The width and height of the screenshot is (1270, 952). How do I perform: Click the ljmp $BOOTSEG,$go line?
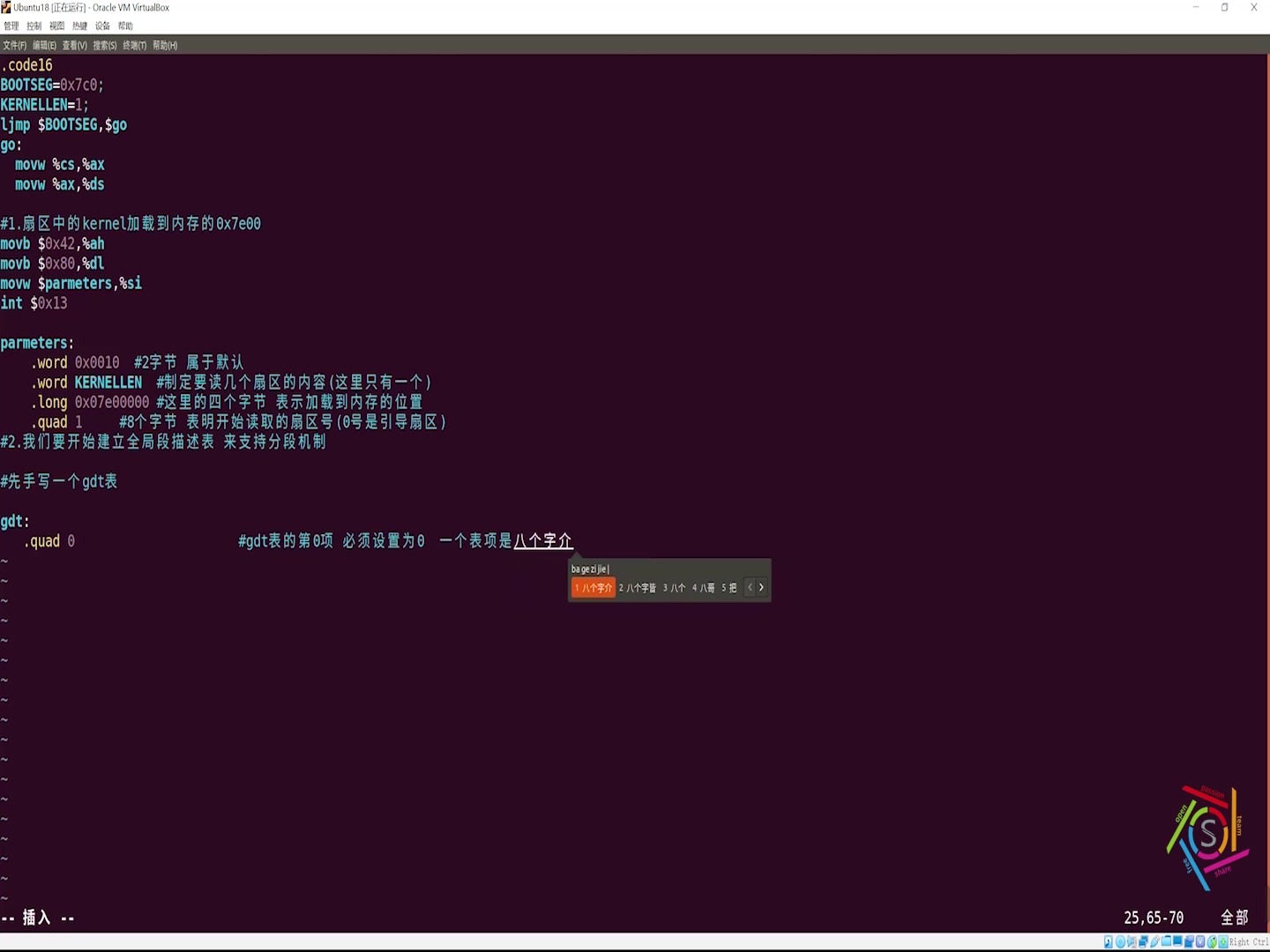click(63, 125)
